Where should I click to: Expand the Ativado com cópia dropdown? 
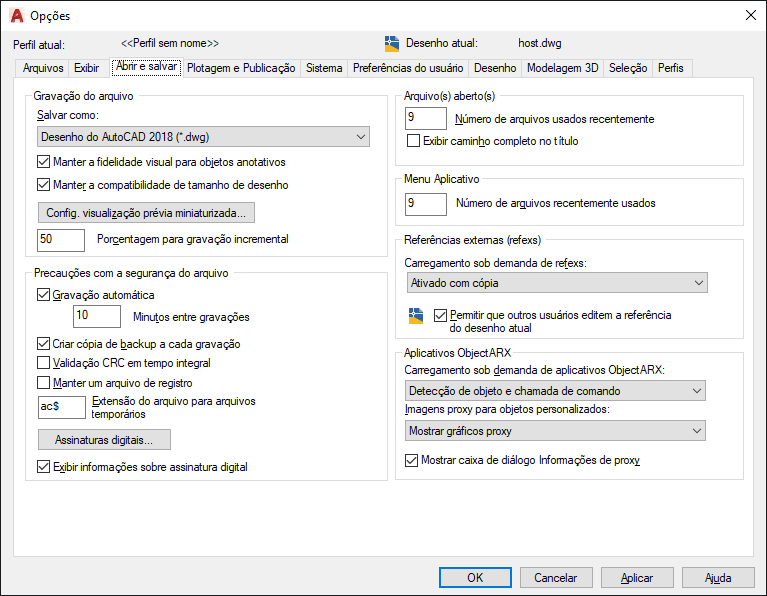point(557,283)
